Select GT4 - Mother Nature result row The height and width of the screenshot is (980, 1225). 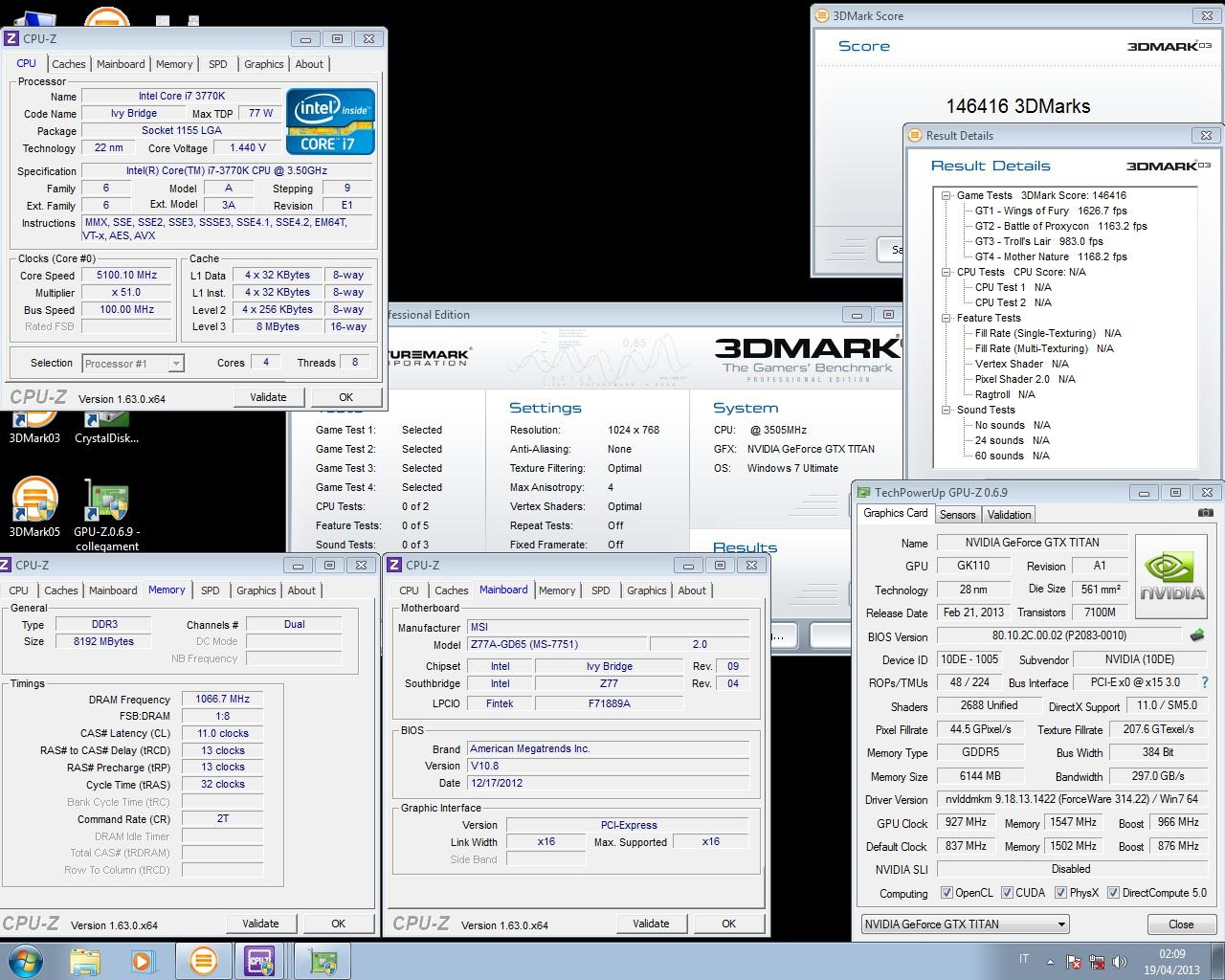(1051, 256)
